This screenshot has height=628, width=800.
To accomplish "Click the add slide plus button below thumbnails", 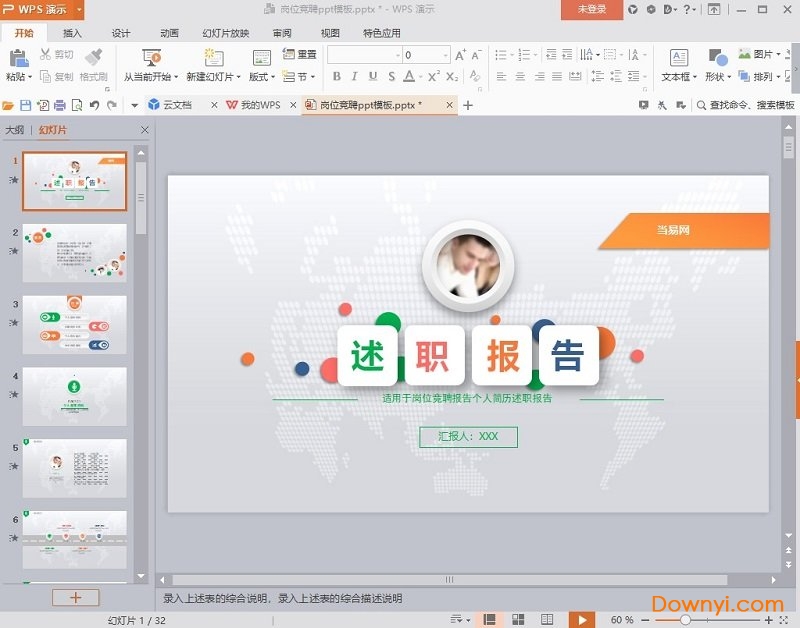I will pos(76,597).
